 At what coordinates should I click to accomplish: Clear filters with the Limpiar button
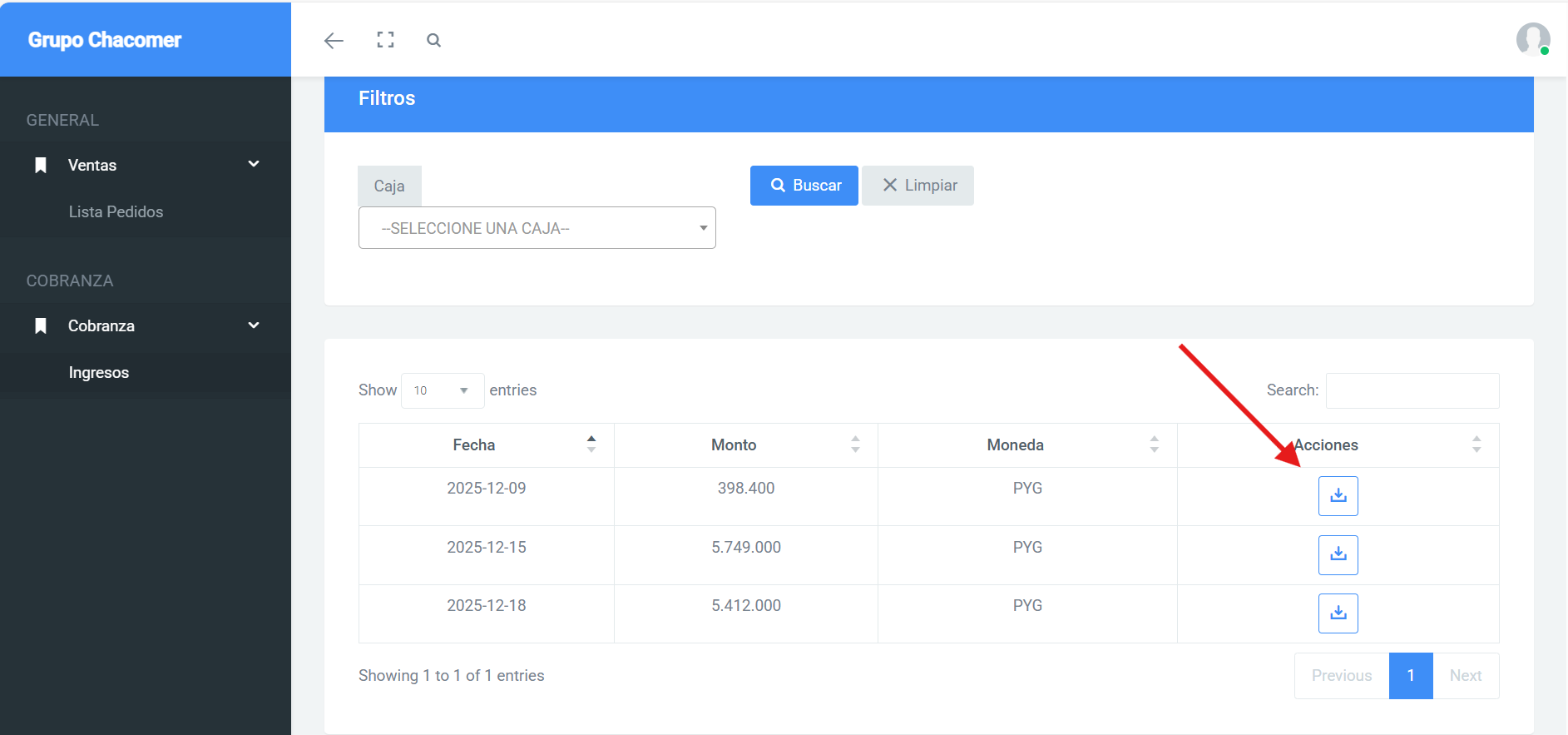coord(918,186)
